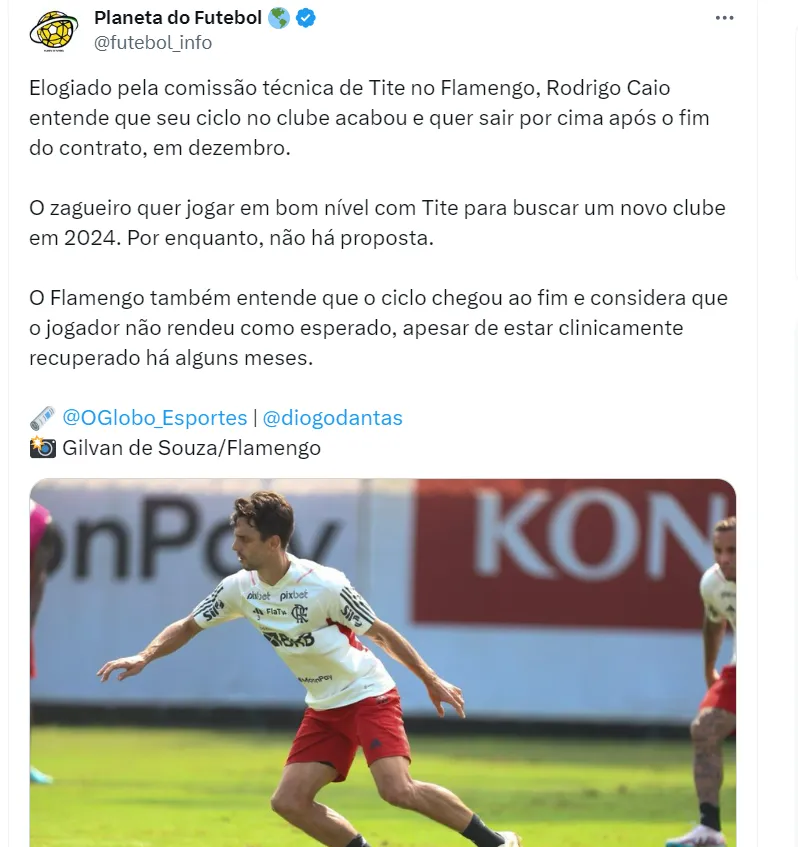Click the pixbet sponsor logo on the shirt

(293, 595)
